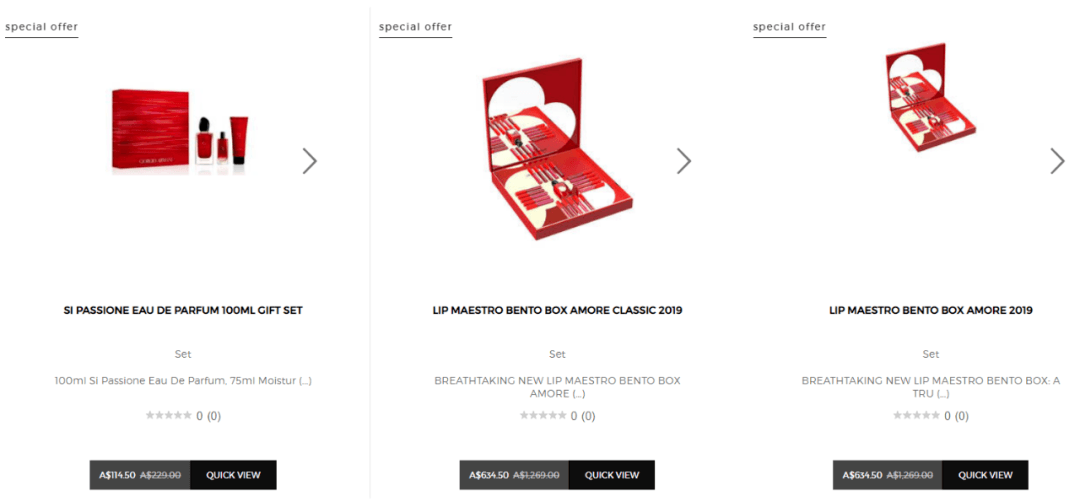Click the A$114.50 price tag
1080x502 pixels.
click(x=115, y=475)
